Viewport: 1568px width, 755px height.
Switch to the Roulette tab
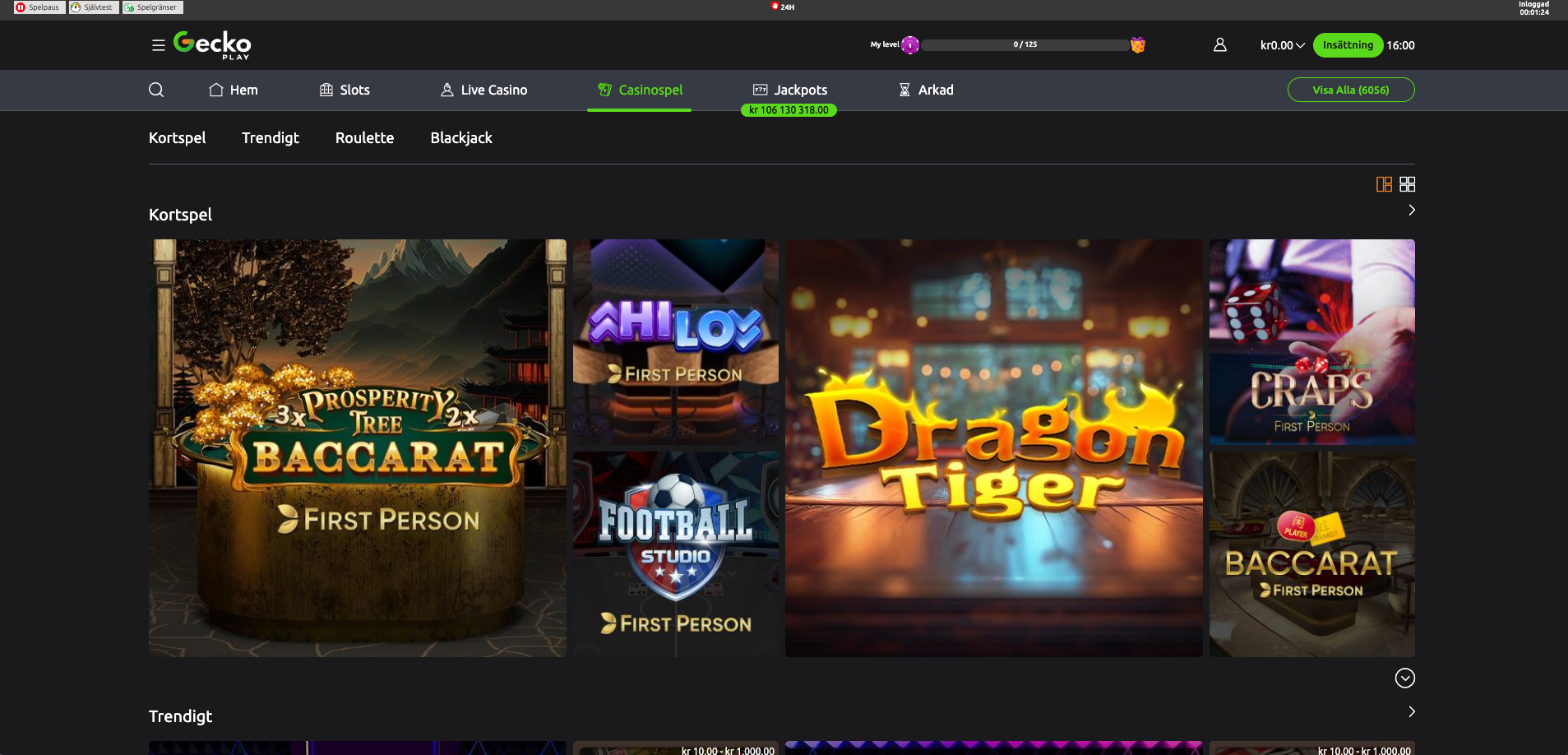pyautogui.click(x=364, y=137)
